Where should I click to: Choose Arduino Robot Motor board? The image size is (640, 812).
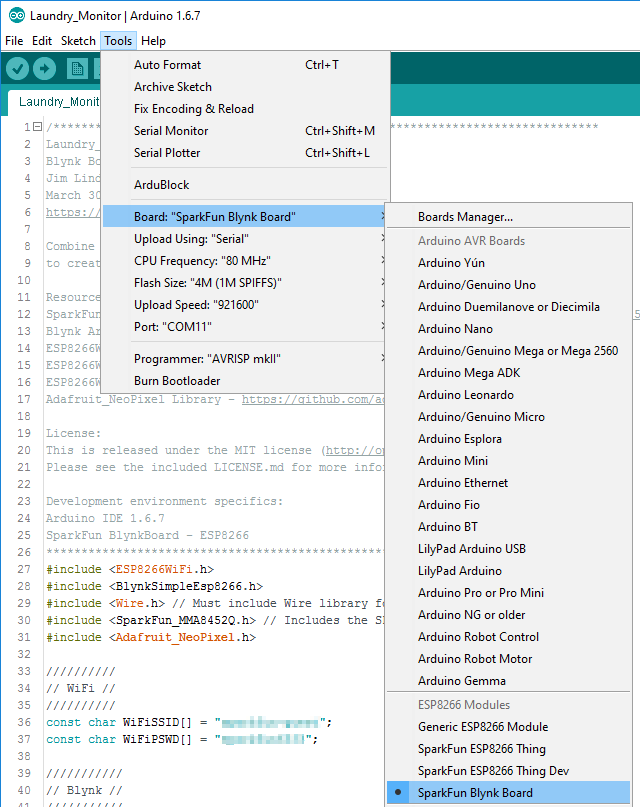[x=508, y=659]
